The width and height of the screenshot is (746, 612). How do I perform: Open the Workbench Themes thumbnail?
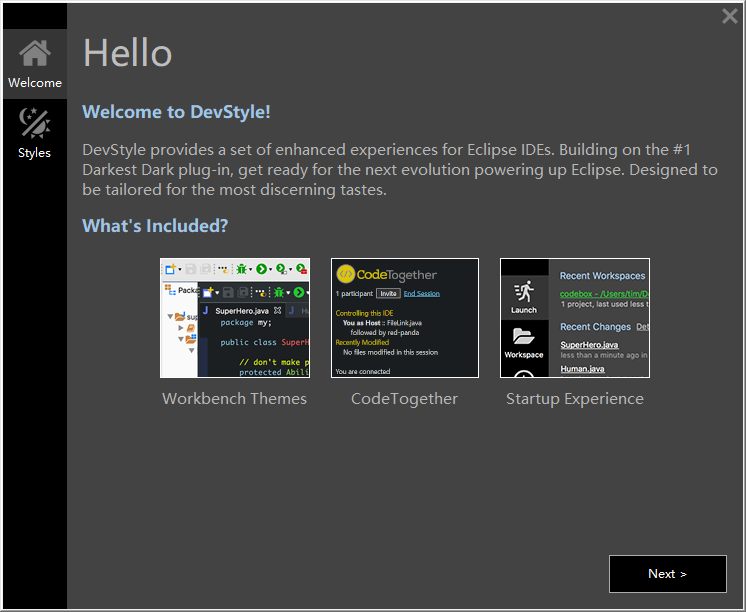[x=235, y=318]
